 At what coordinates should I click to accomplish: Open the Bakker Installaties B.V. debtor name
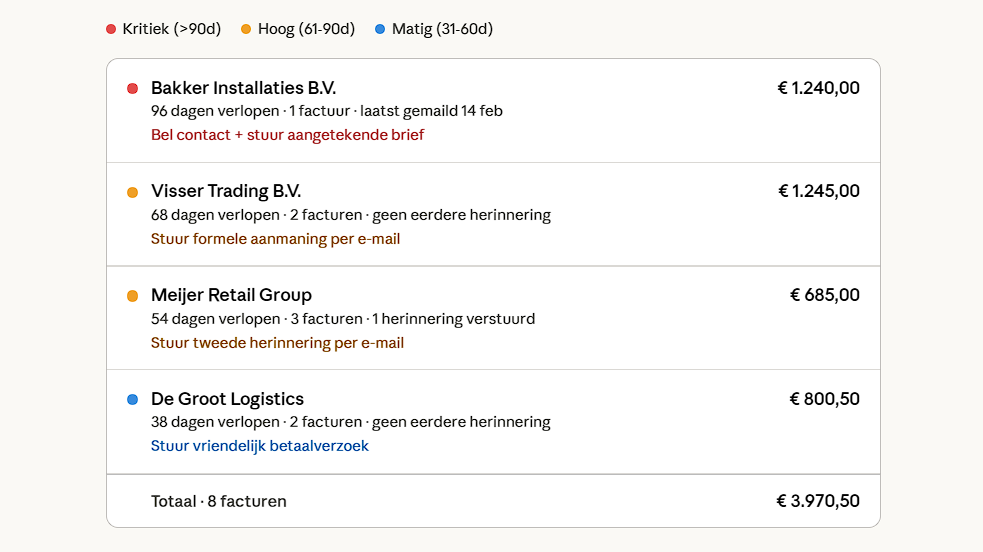(243, 88)
